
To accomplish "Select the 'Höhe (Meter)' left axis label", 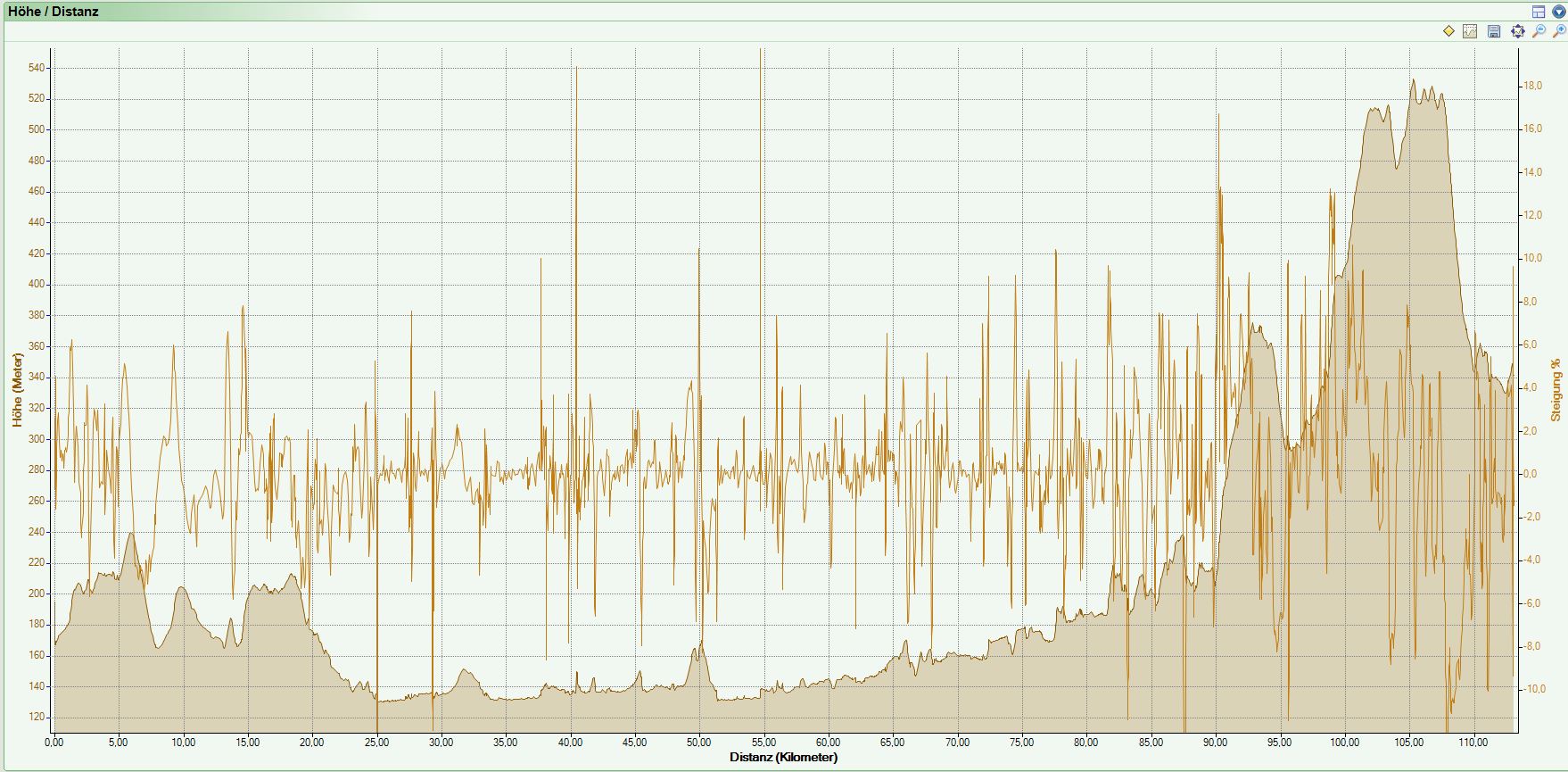I will [17, 390].
